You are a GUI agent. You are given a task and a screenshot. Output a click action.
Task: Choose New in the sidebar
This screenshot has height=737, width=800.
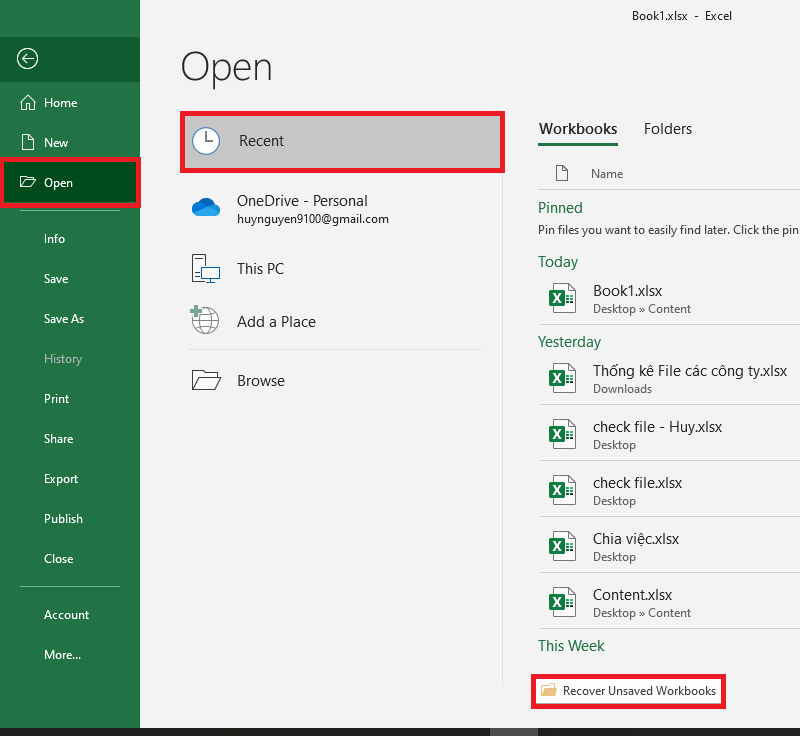pos(56,143)
